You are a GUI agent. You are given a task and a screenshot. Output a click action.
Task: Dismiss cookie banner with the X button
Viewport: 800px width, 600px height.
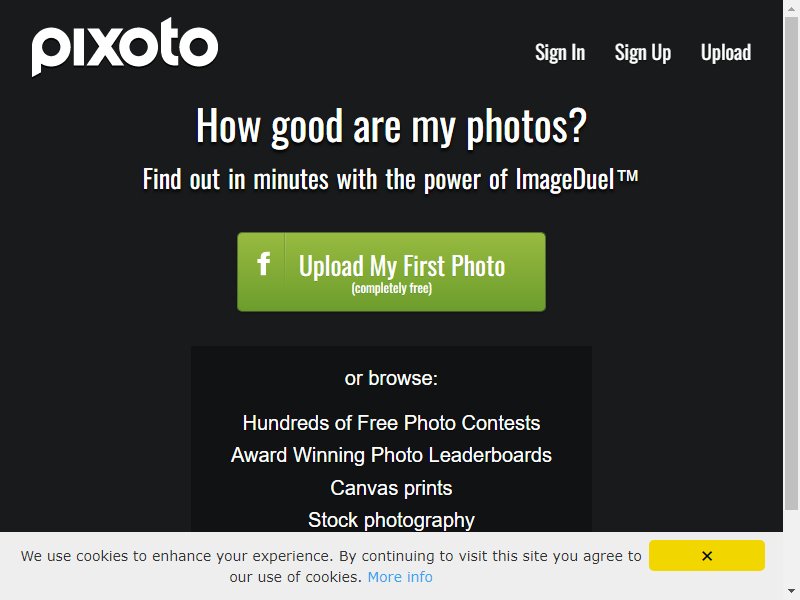(707, 556)
